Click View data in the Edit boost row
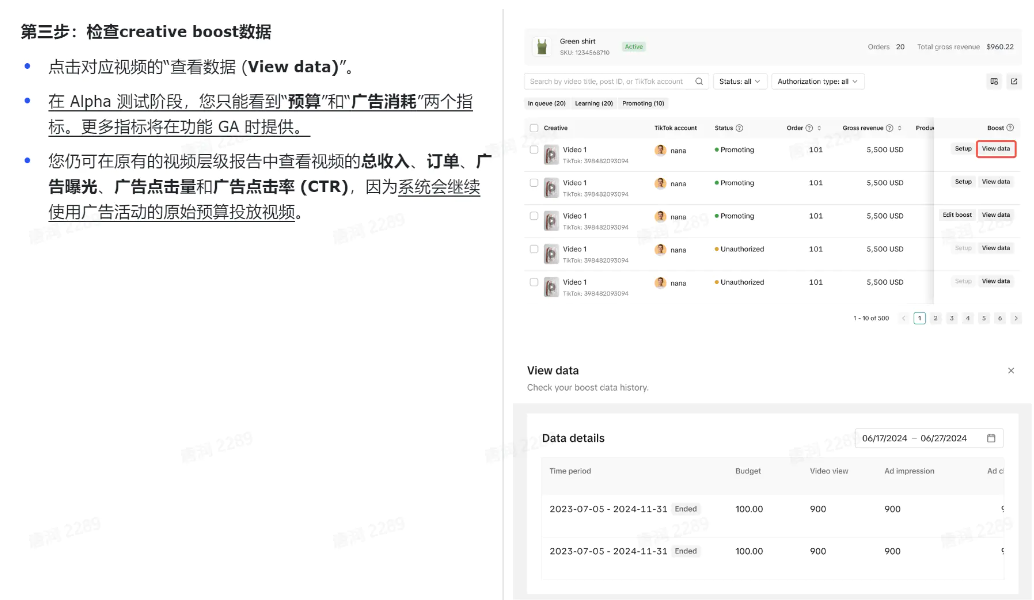 pyautogui.click(x=996, y=215)
